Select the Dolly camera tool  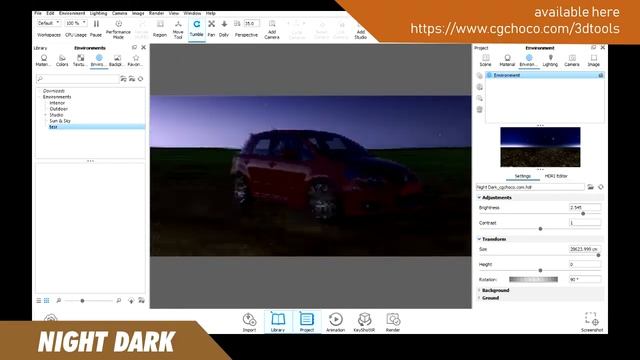(x=224, y=29)
